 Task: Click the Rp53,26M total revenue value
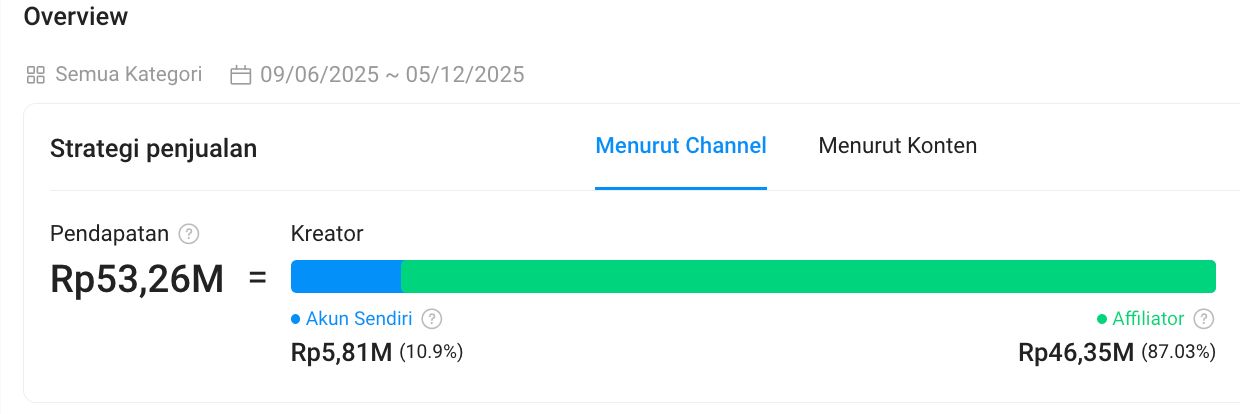pyautogui.click(x=137, y=279)
